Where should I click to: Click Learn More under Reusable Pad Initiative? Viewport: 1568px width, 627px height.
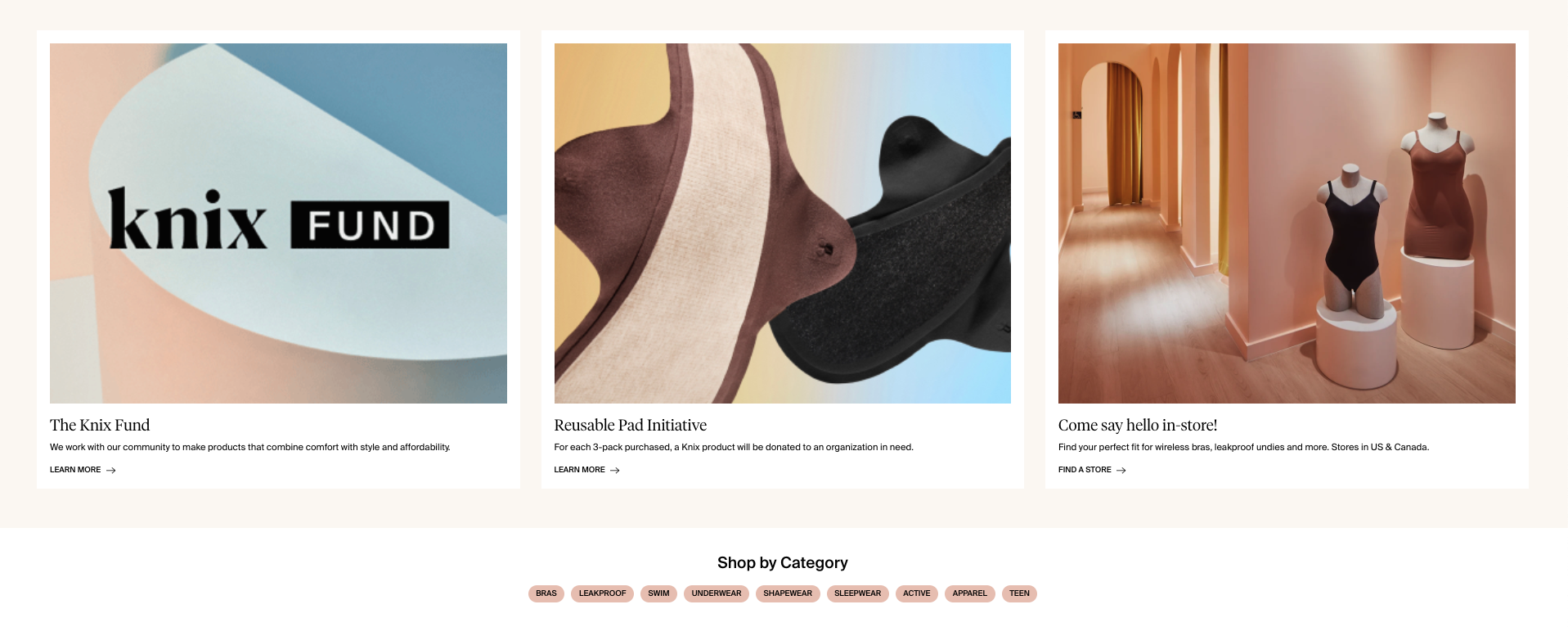(580, 470)
